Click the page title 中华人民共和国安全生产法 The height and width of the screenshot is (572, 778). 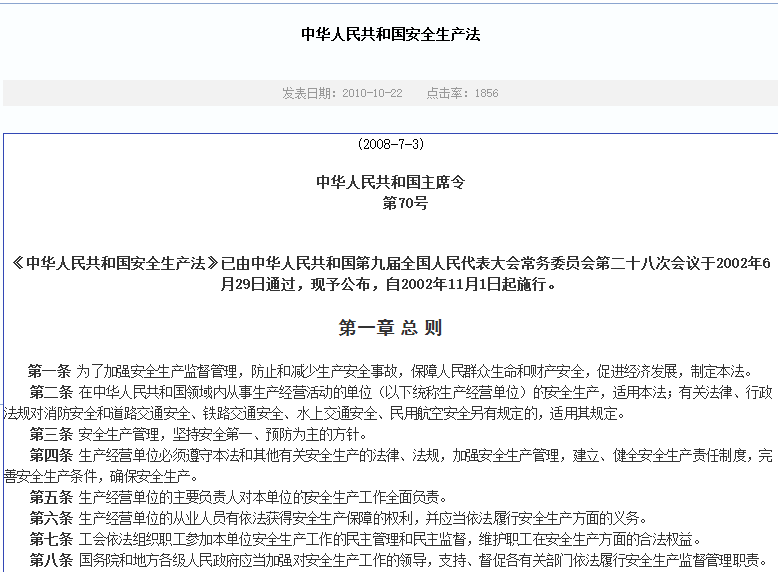[x=390, y=34]
